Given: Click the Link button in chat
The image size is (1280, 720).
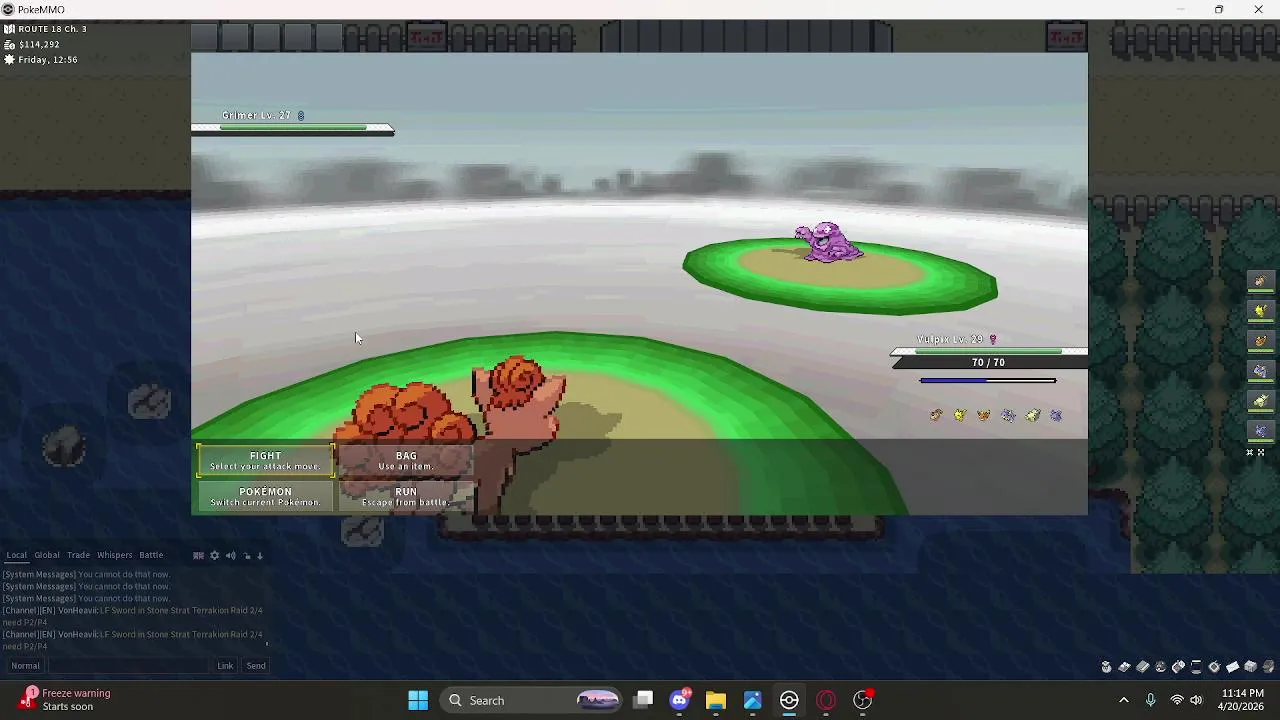Looking at the screenshot, I should coord(225,666).
